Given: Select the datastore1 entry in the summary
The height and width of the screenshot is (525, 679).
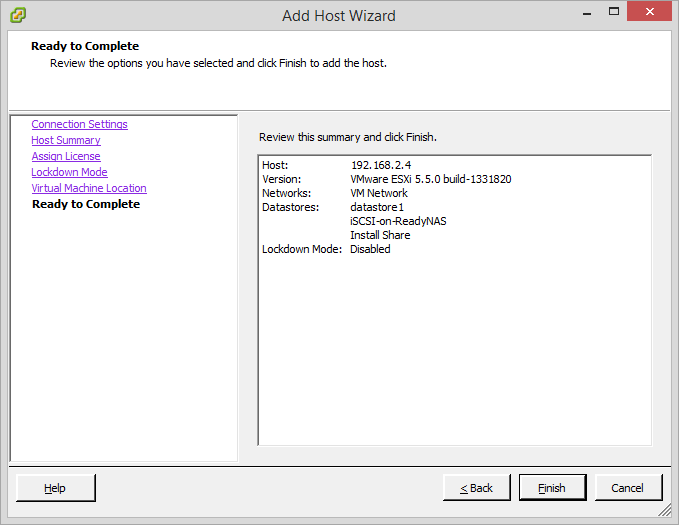Looking at the screenshot, I should [377, 207].
